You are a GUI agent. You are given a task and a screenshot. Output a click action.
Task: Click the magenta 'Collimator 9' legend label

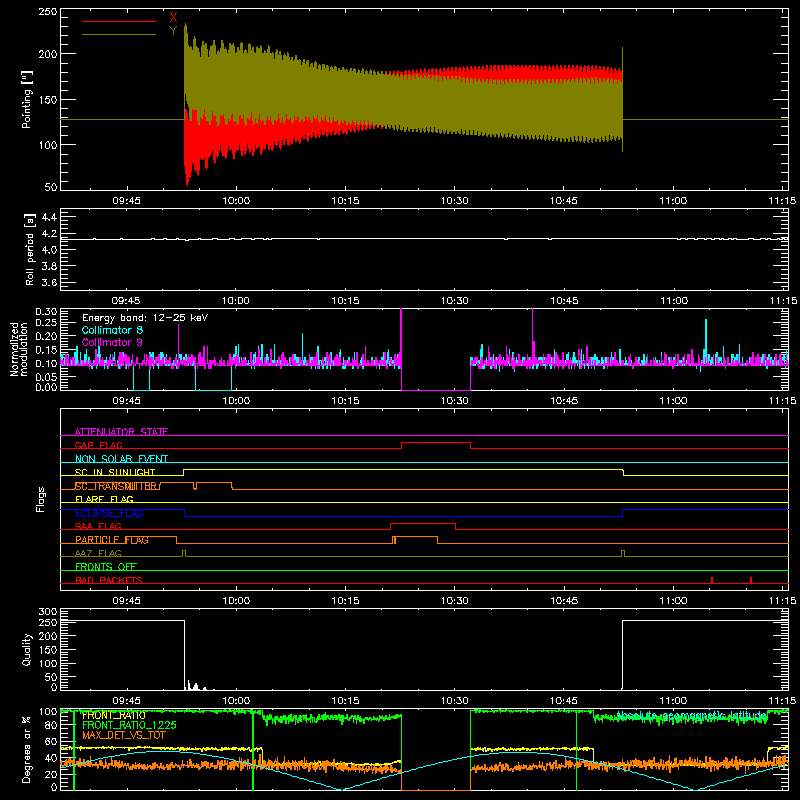[x=112, y=342]
